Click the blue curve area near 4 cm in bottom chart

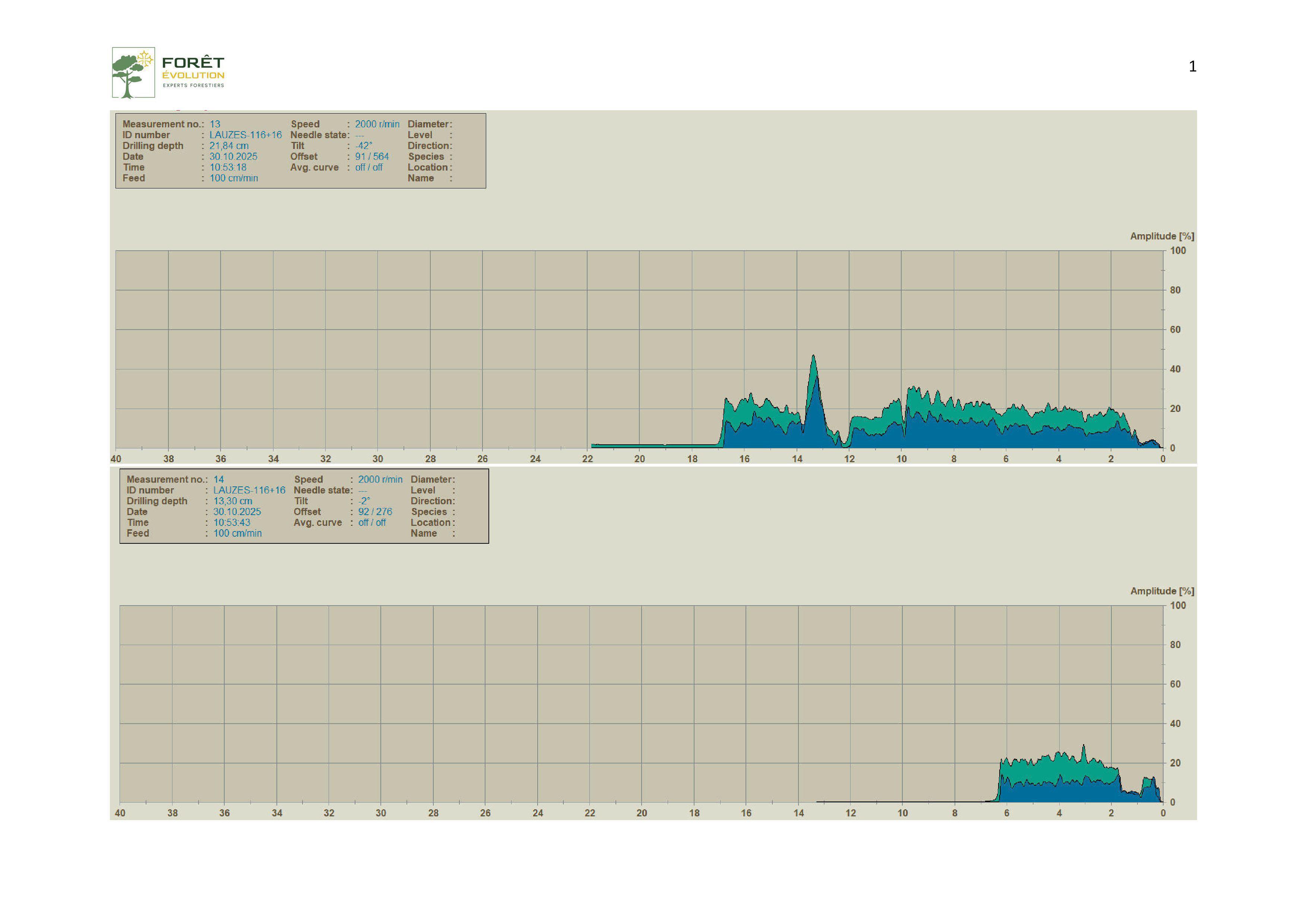pos(1059,792)
